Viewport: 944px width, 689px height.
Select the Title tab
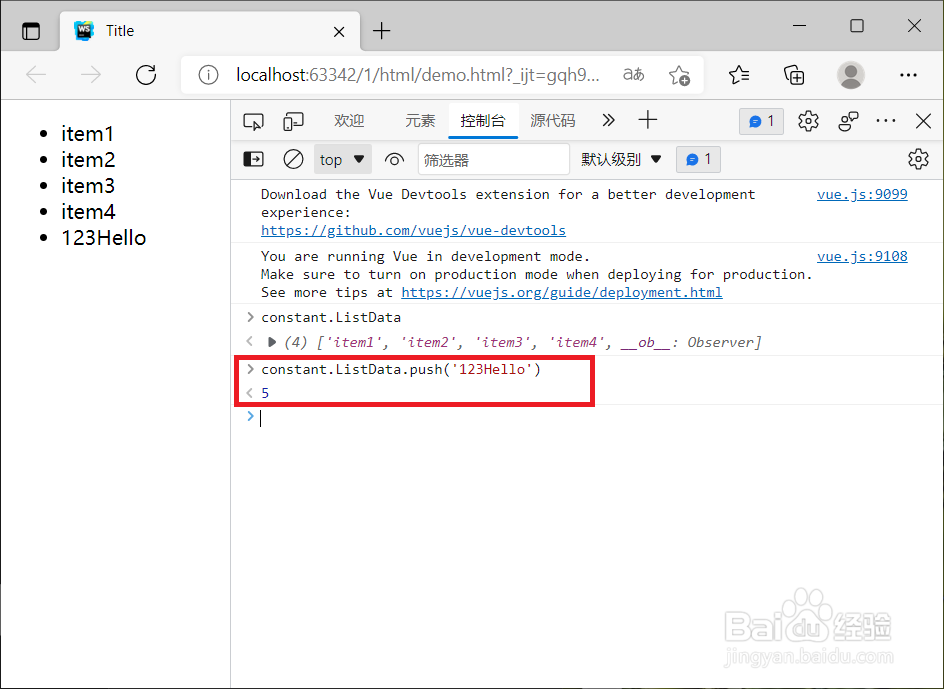[210, 31]
